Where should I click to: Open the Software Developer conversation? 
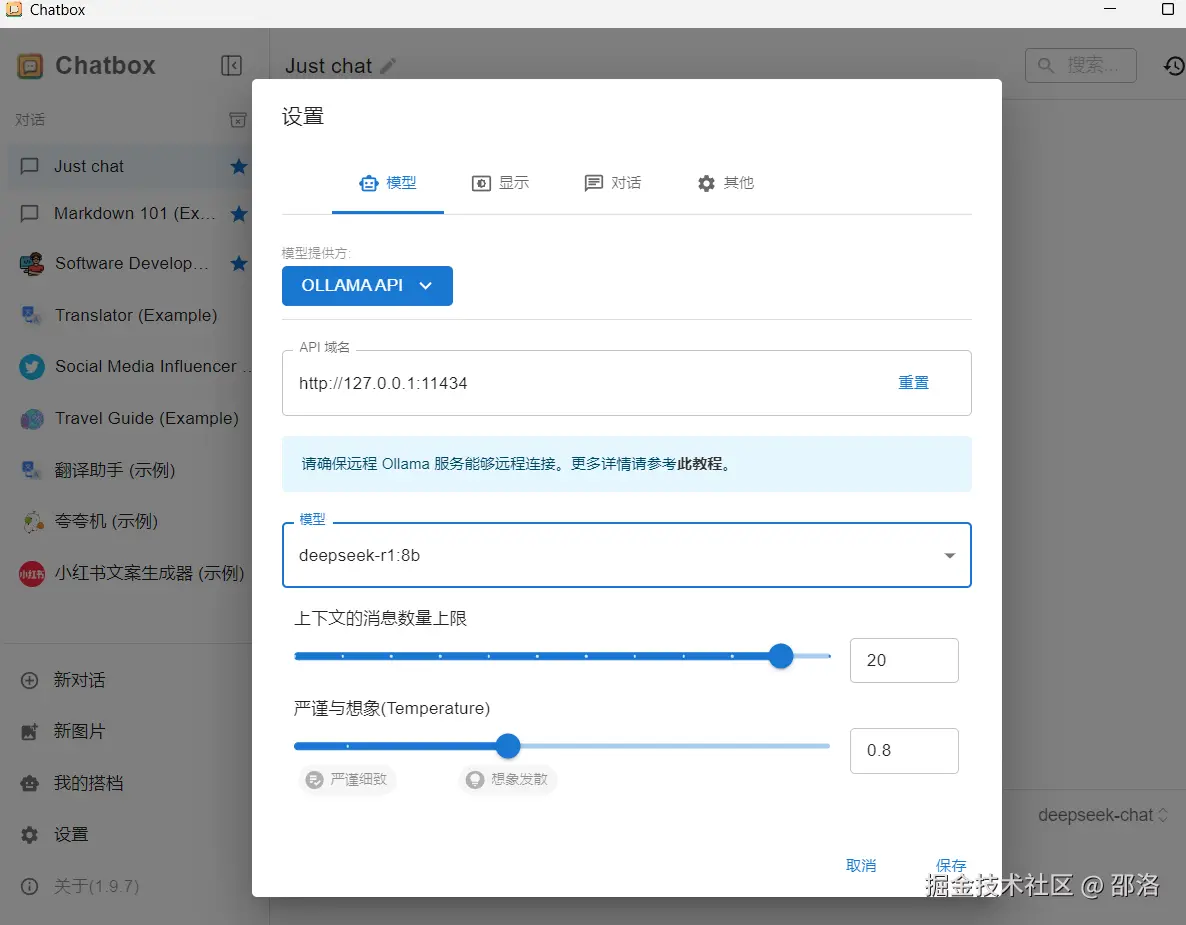tap(130, 263)
